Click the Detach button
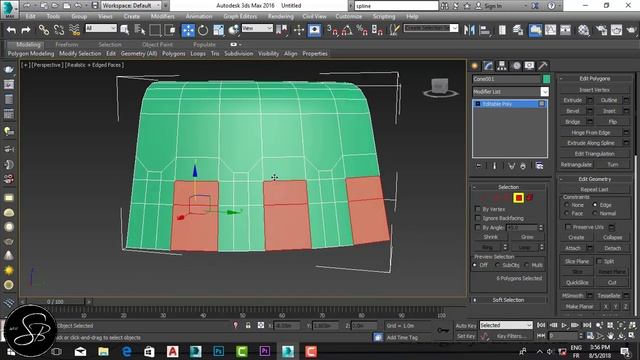640x360 pixels. pos(612,248)
